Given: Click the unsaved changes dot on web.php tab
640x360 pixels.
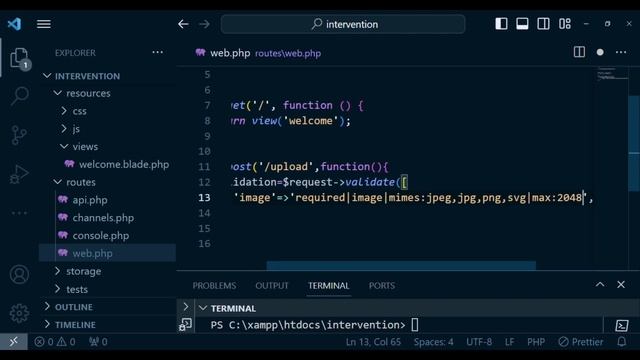Looking at the screenshot, I should [x=600, y=52].
